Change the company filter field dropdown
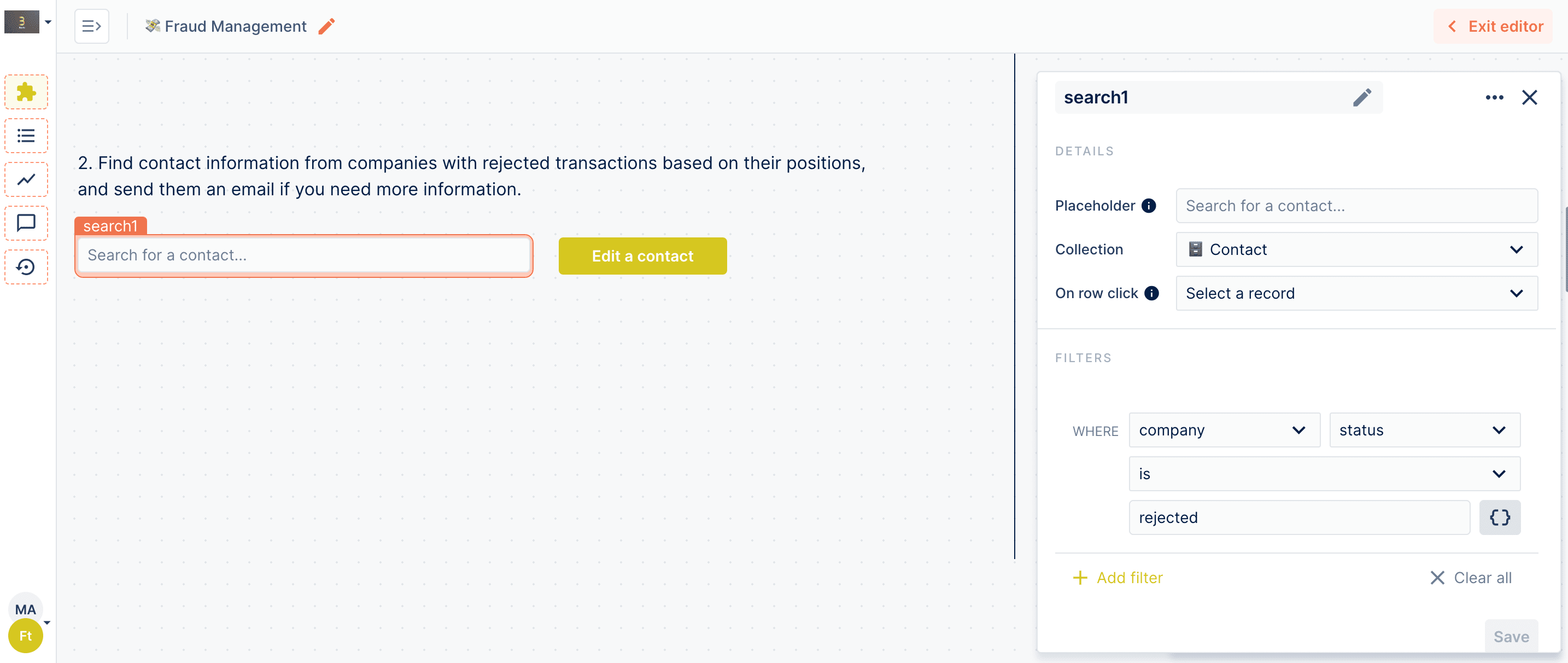Viewport: 1568px width, 663px height. pos(1224,431)
